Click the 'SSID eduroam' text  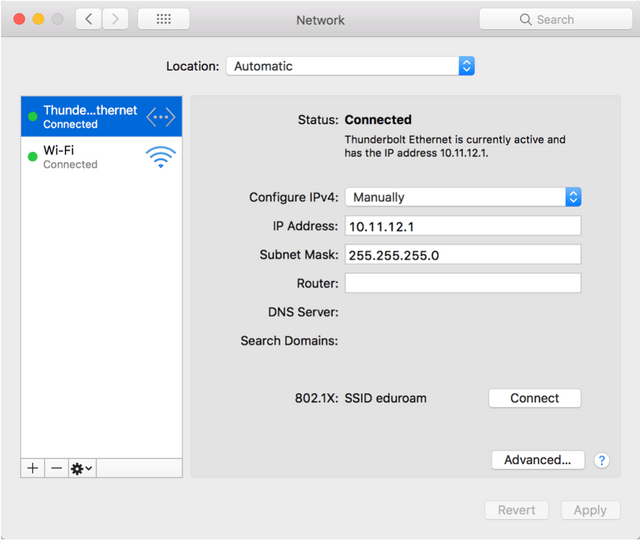[x=385, y=398]
